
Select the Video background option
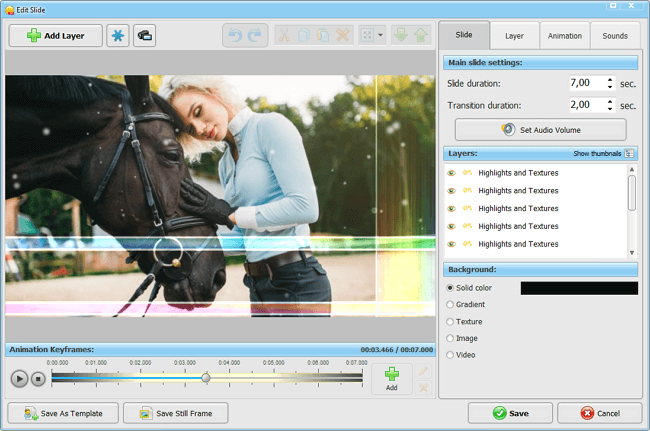[450, 355]
